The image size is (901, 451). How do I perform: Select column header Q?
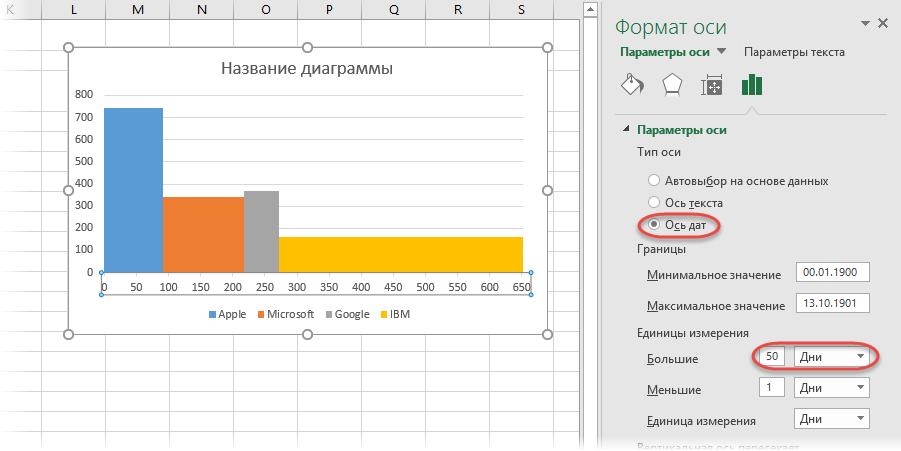pyautogui.click(x=394, y=10)
